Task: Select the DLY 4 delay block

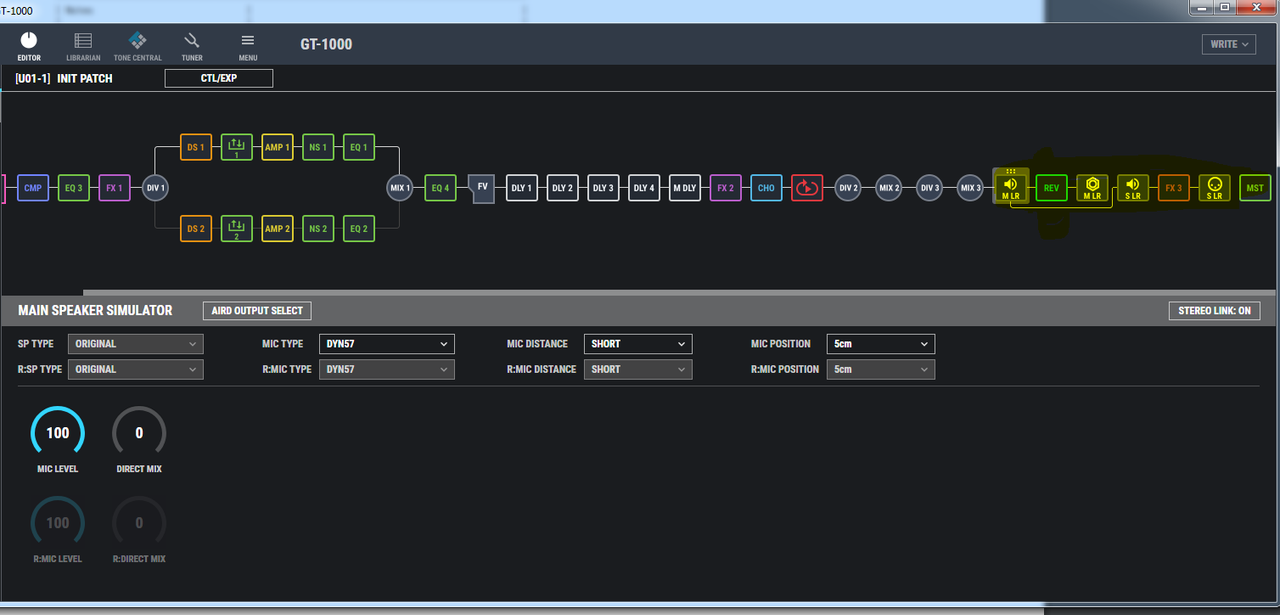Action: [x=644, y=187]
